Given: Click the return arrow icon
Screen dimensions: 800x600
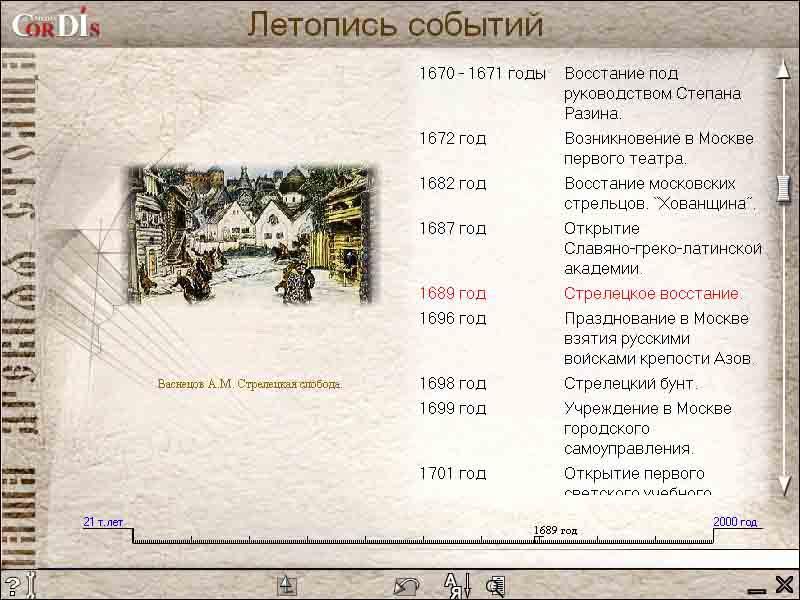Looking at the screenshot, I should click(406, 586).
